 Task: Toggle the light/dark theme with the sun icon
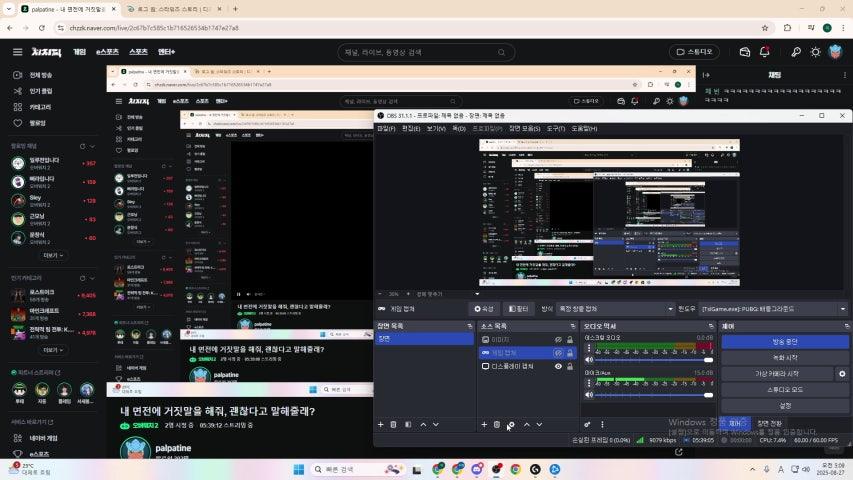click(815, 52)
